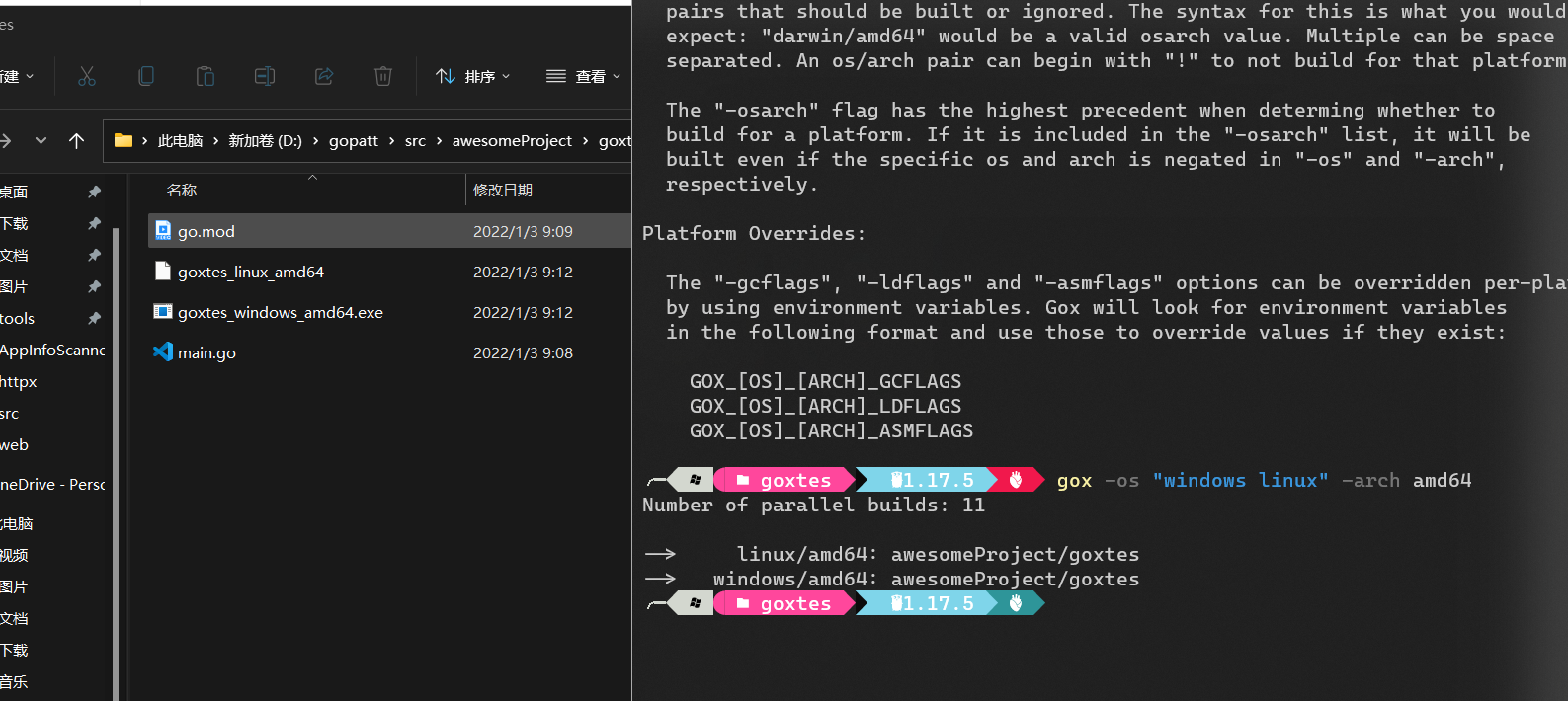
Task: Click "Platform Overrides:" heading in terminal
Action: tap(753, 233)
